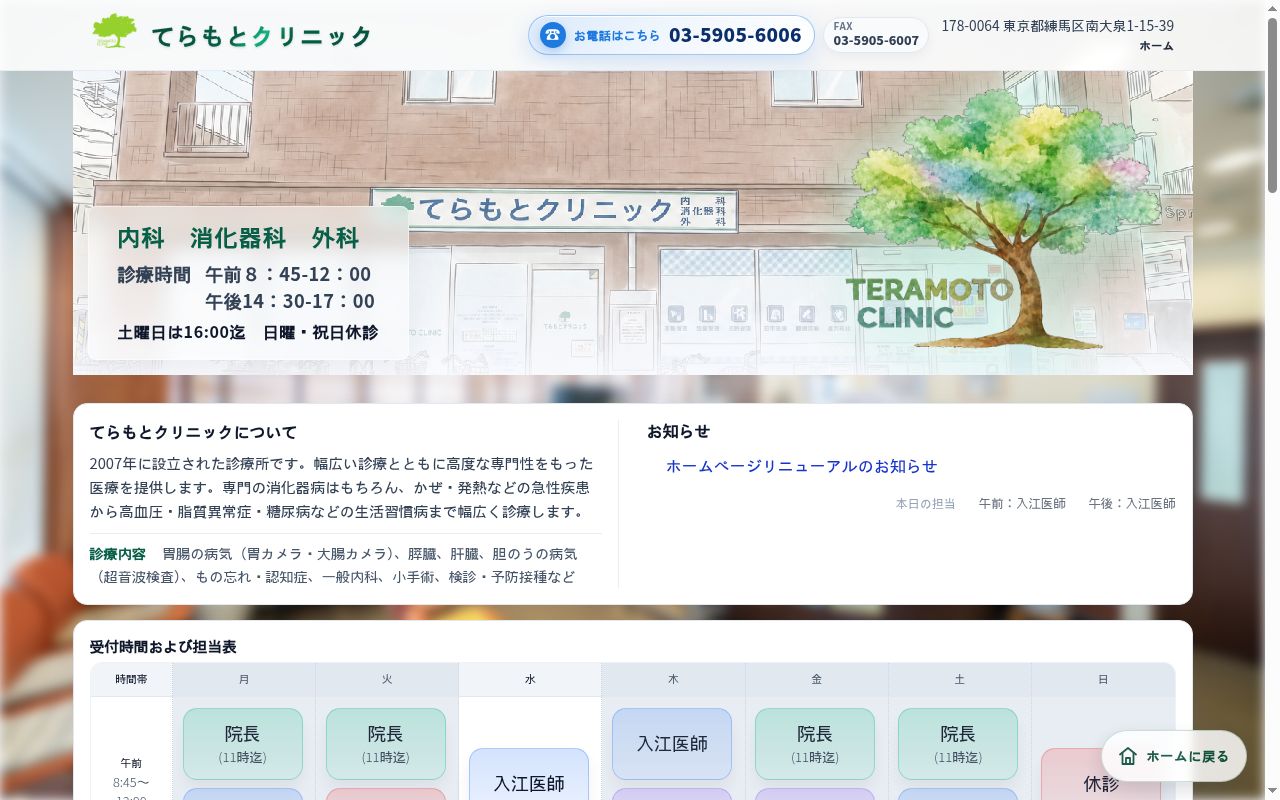Click the お知らせ heading
This screenshot has height=800, width=1280.
[x=678, y=431]
